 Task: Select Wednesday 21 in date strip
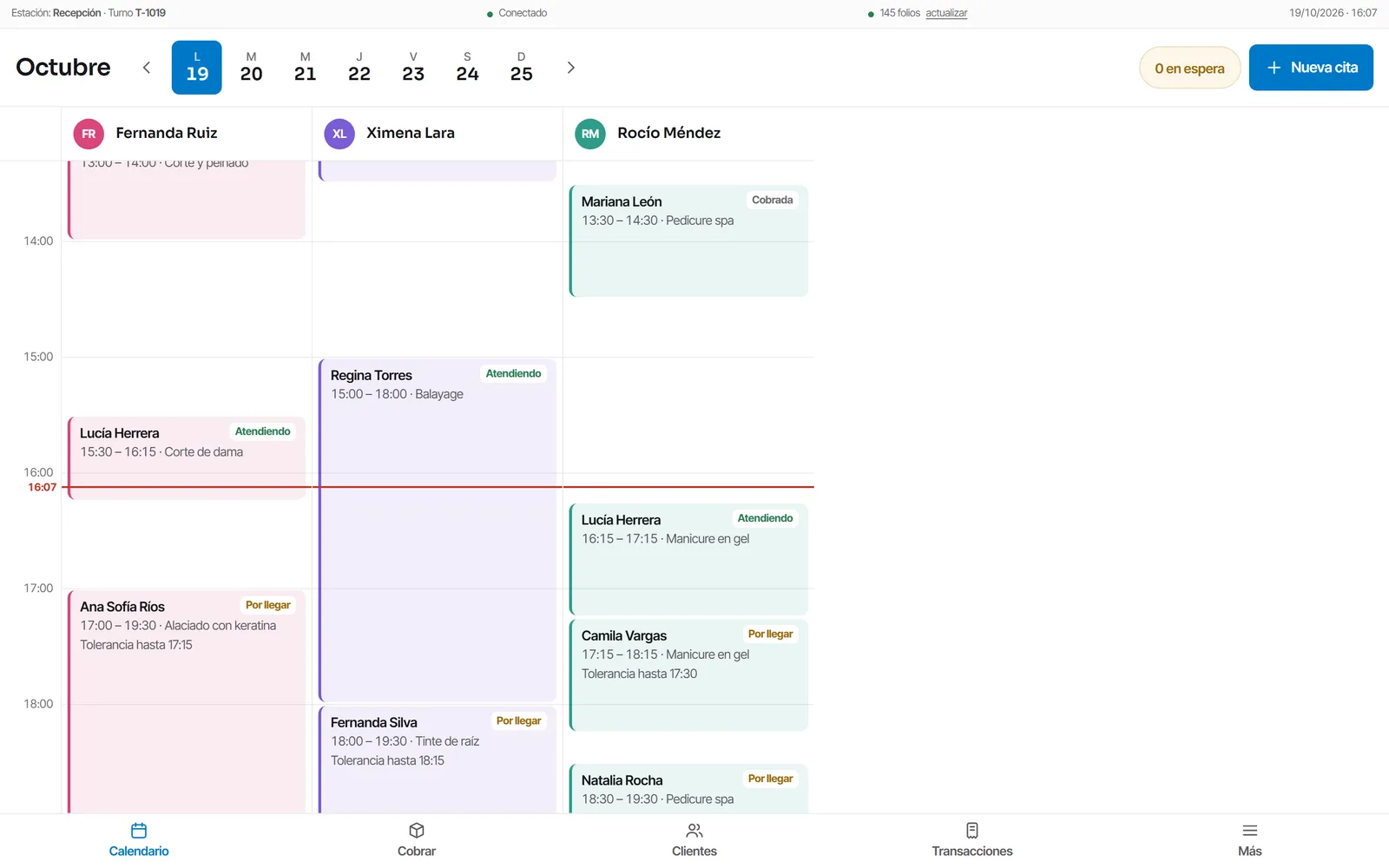tap(306, 68)
